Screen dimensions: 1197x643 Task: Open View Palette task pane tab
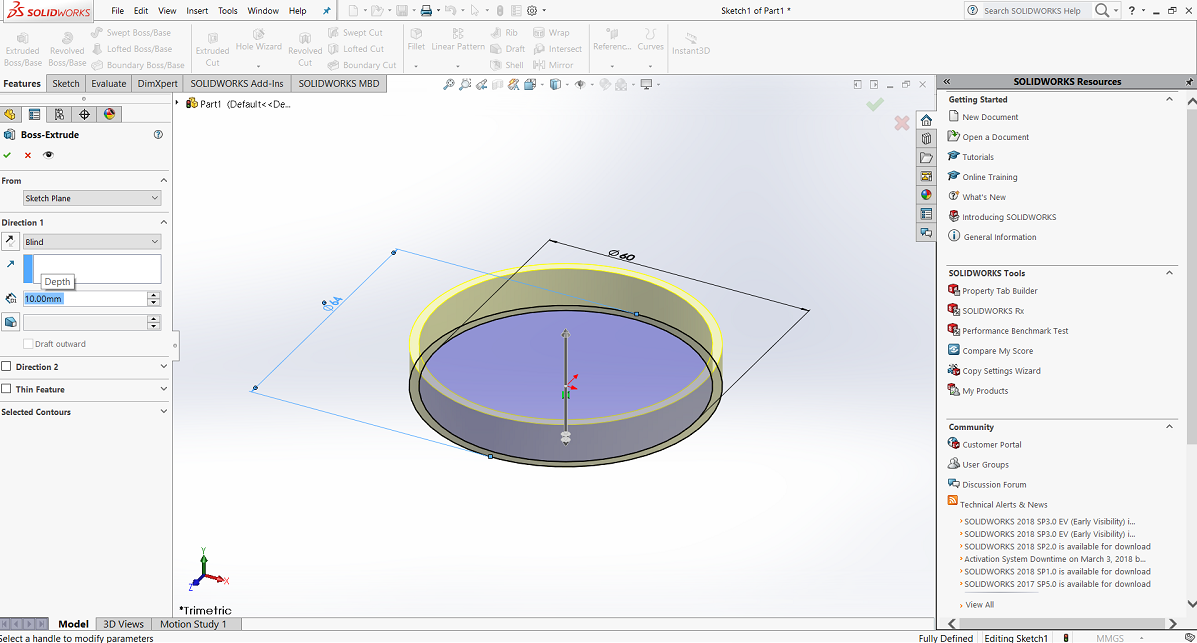coord(926,176)
